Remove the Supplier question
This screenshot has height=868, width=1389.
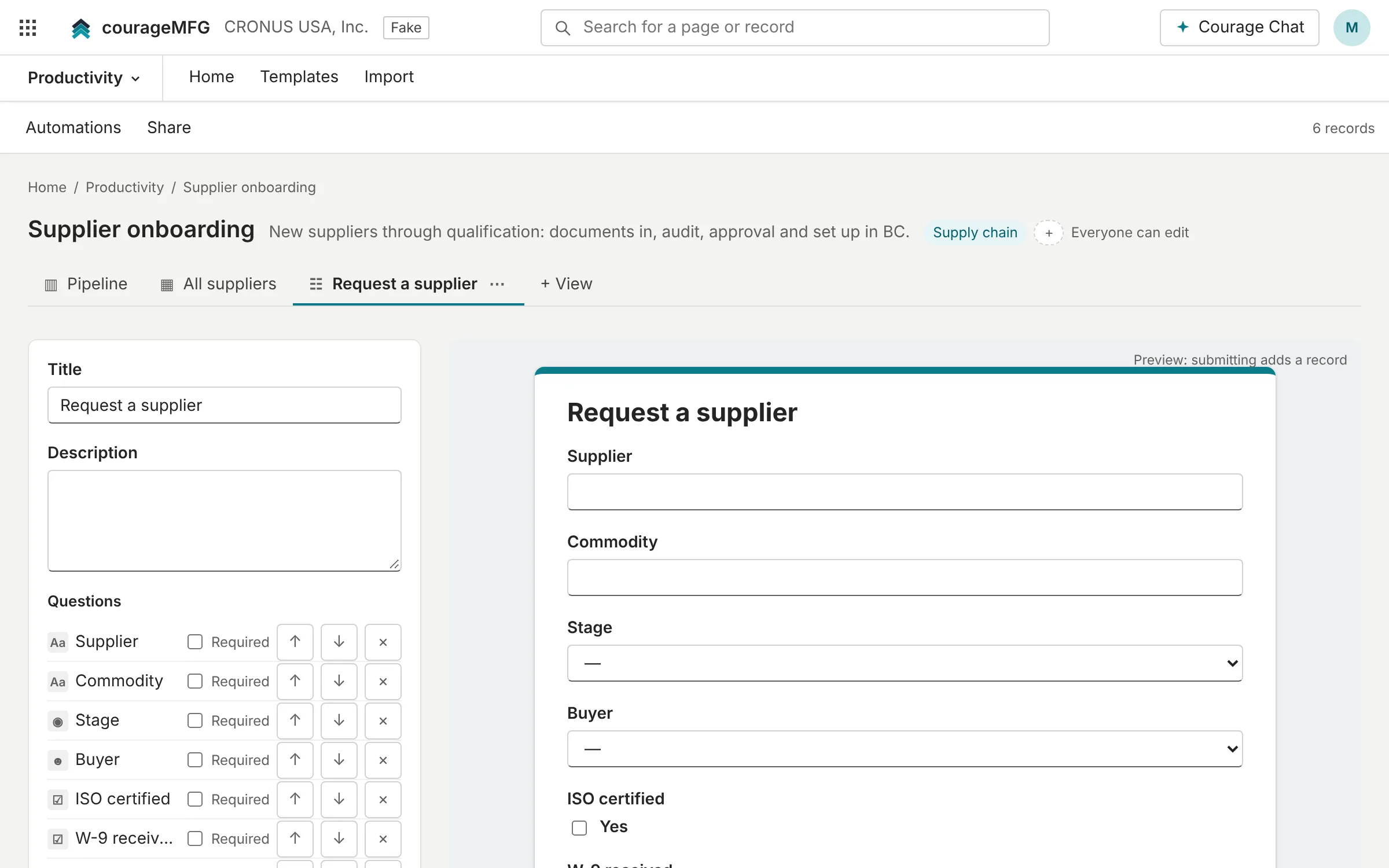[383, 642]
